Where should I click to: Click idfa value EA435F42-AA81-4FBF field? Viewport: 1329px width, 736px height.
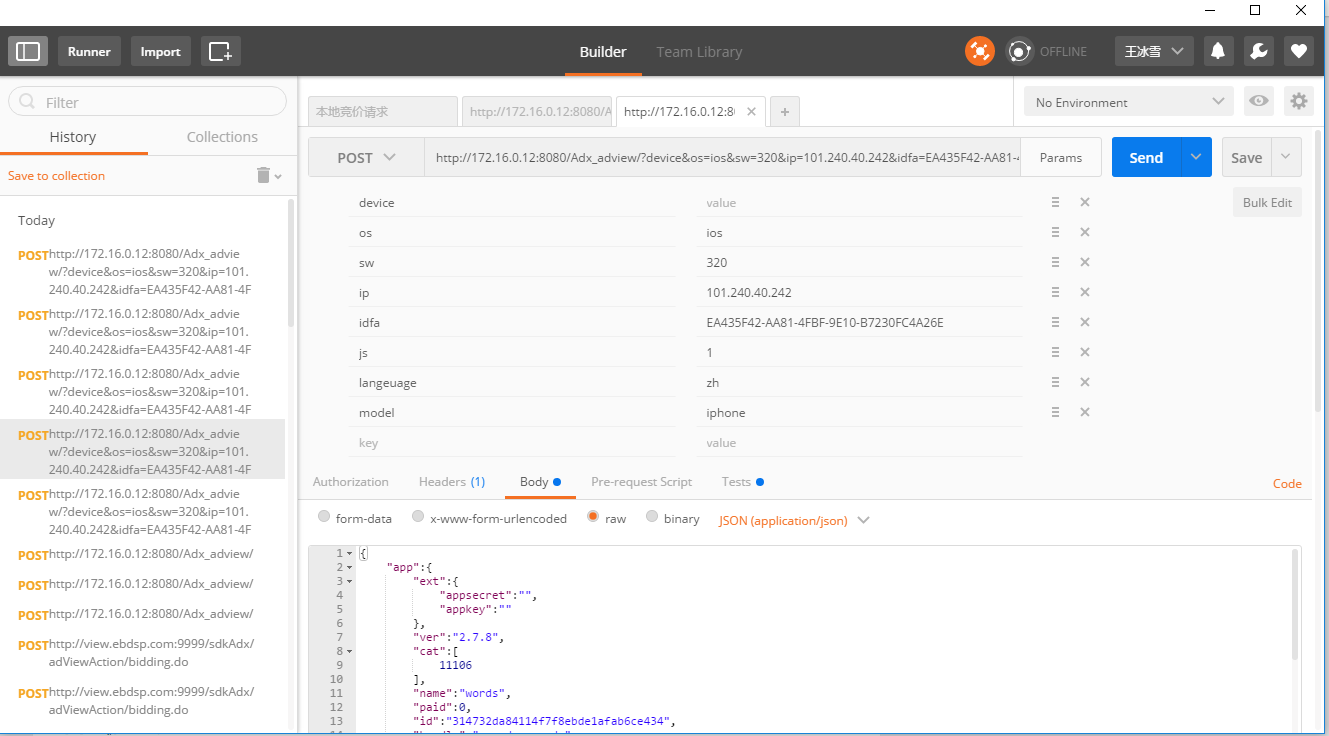pyautogui.click(x=860, y=322)
